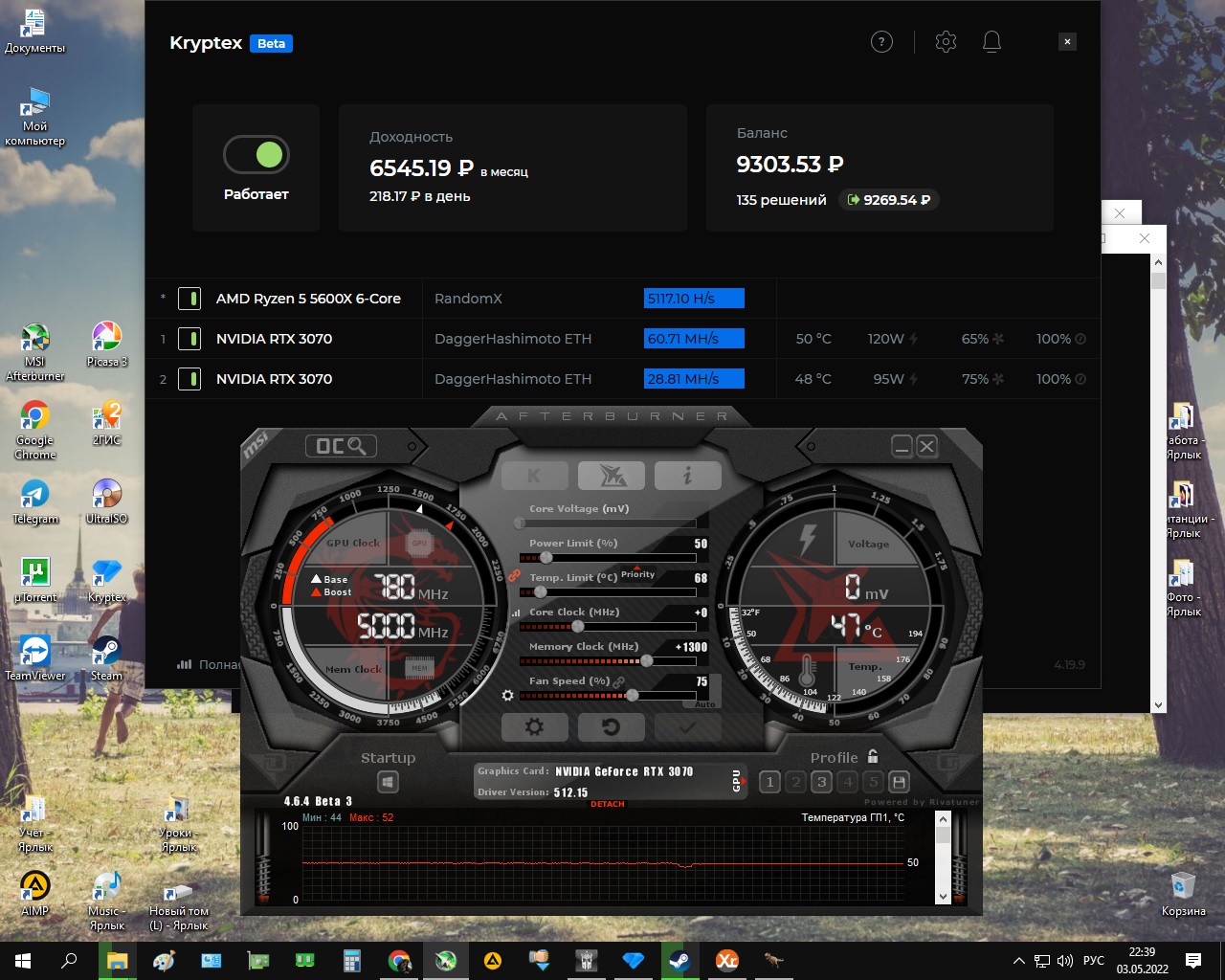Image resolution: width=1225 pixels, height=980 pixels.
Task: Select the Корзина recycle bin icon
Action: pos(1184,895)
